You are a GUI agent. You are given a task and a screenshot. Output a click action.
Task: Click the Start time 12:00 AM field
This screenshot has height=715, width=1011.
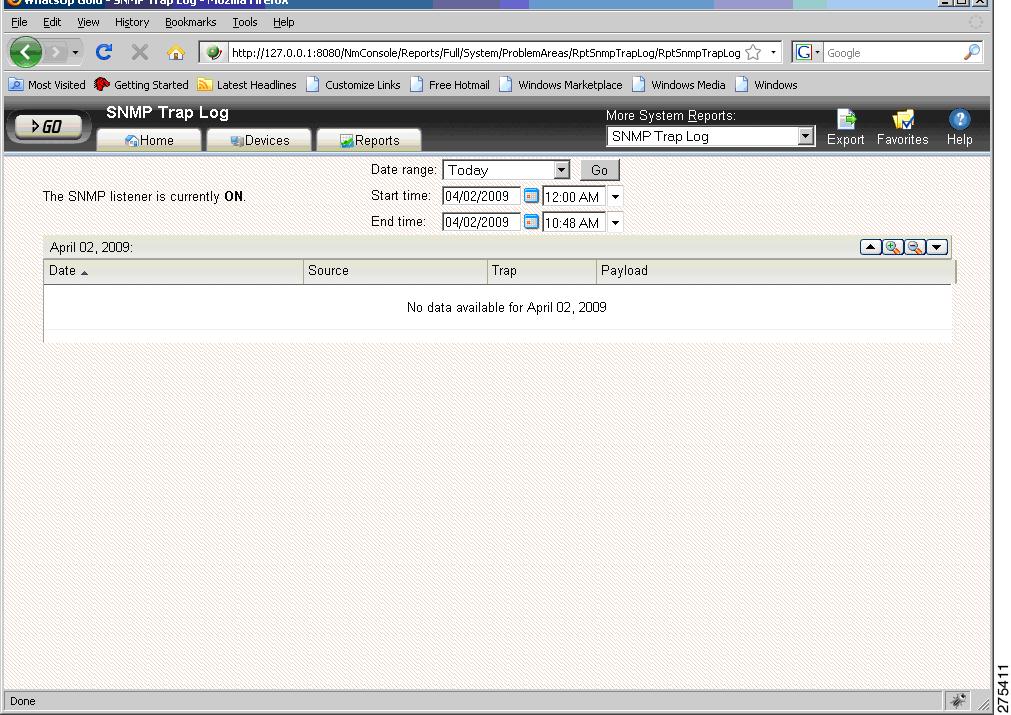(x=573, y=197)
